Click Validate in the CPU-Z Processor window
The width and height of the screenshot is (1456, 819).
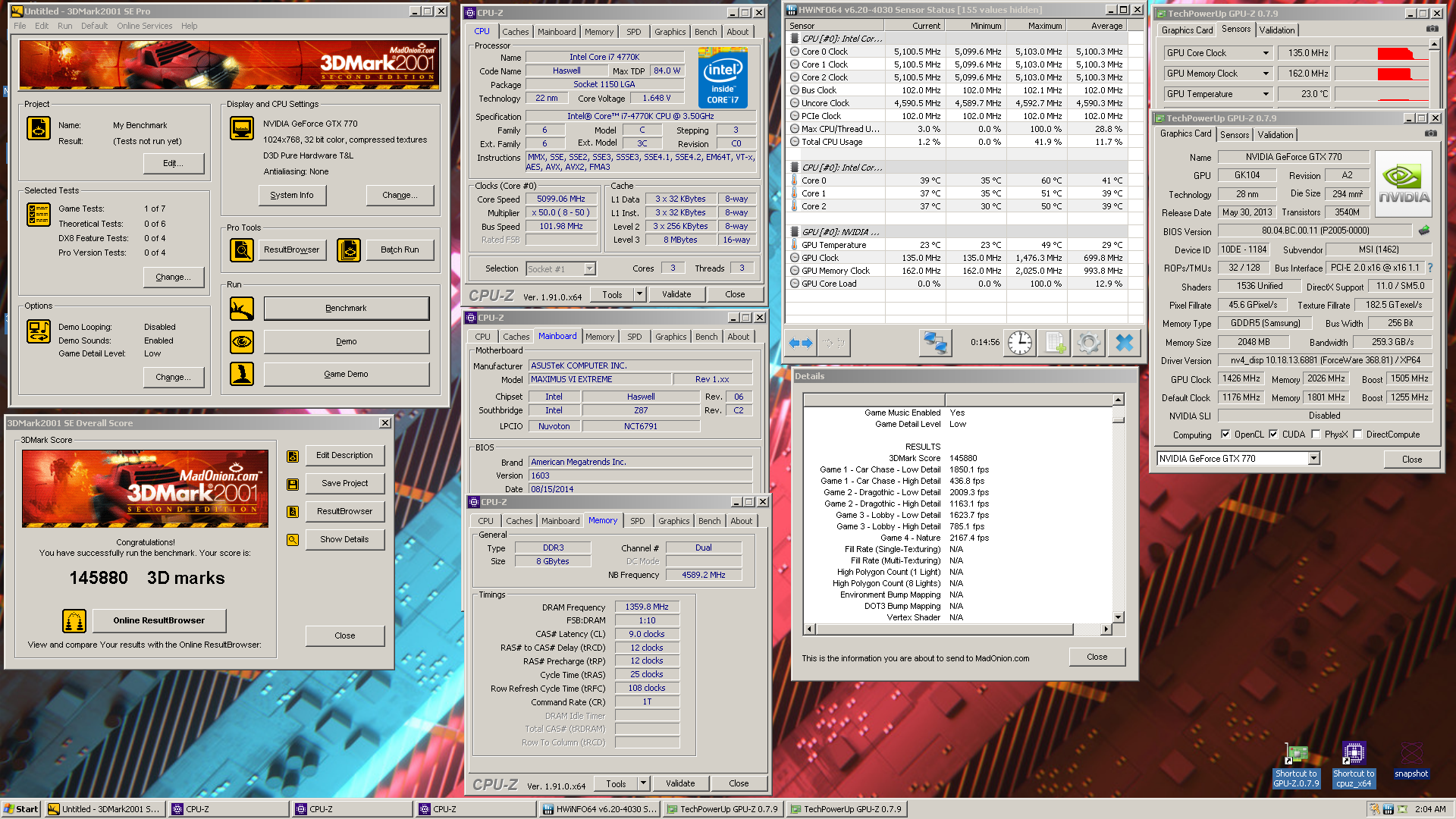[676, 294]
